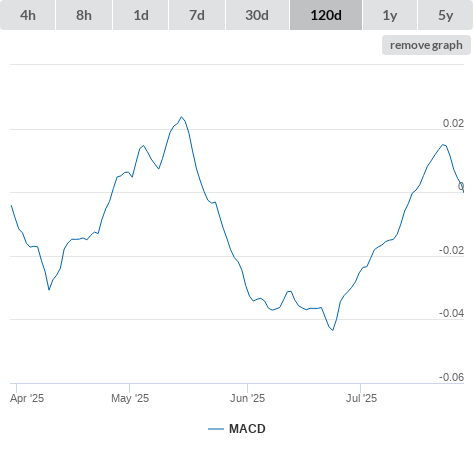This screenshot has width=474, height=455.
Task: Click the MACD peak point in mid-May
Action: tap(181, 117)
